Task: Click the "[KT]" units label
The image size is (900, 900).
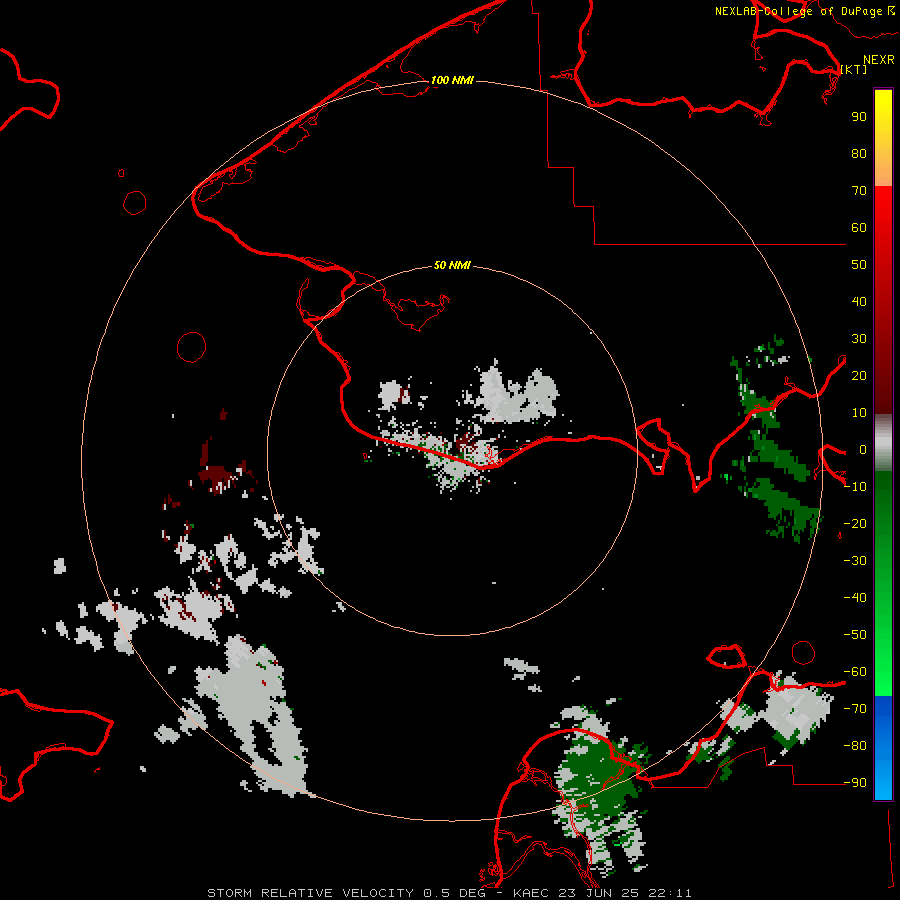Action: (854, 69)
